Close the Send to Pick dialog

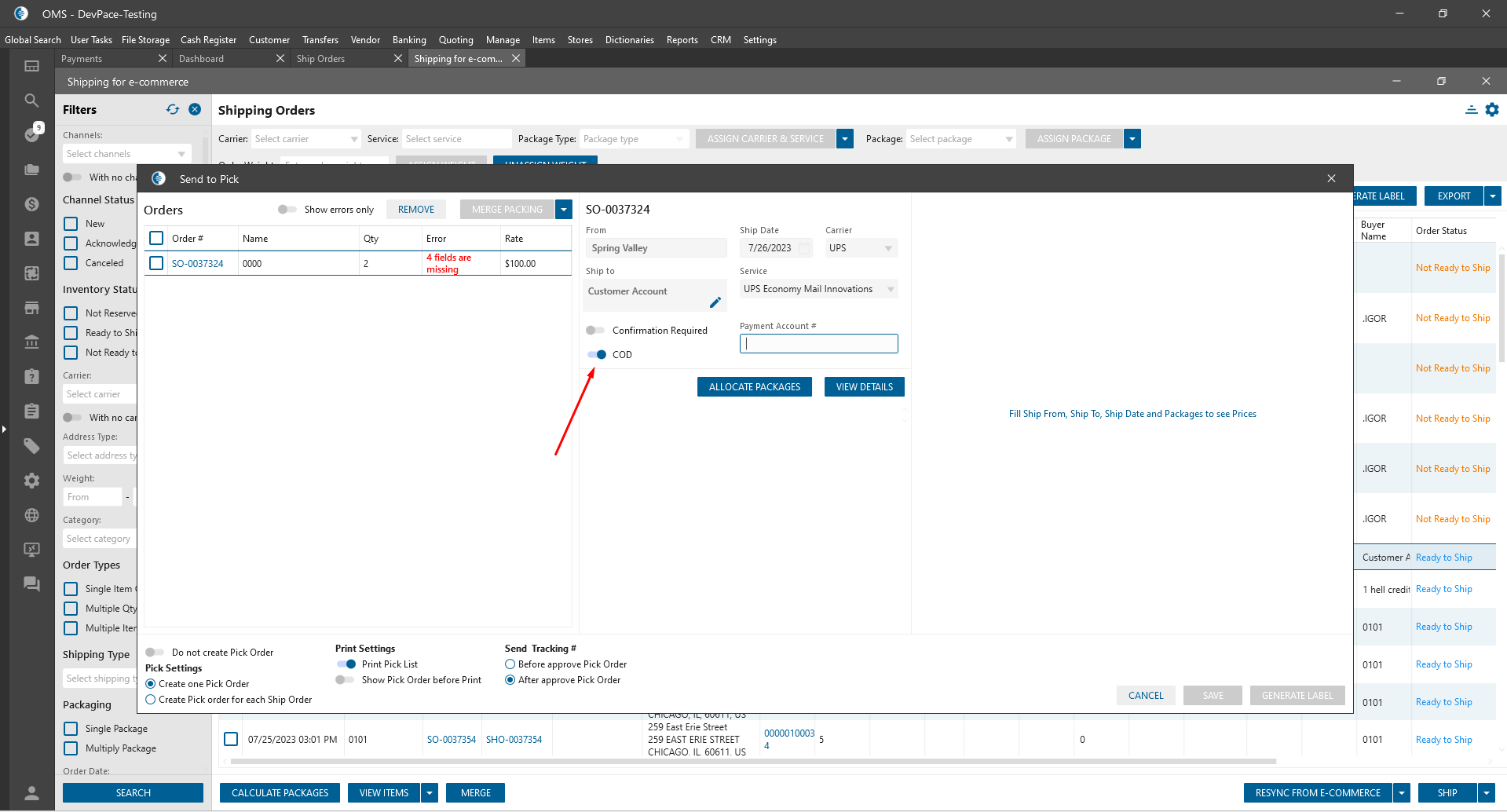point(1331,178)
